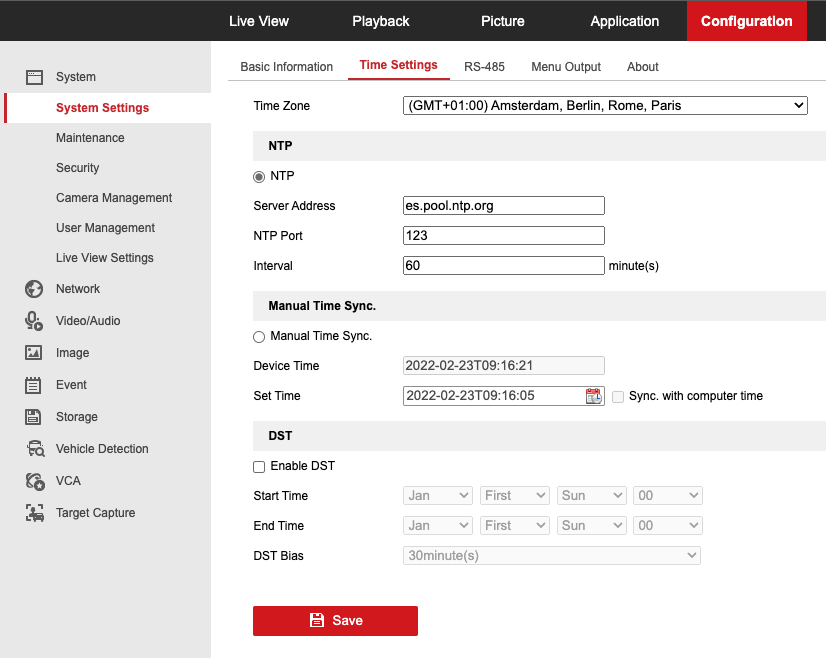Open Network section via globe icon

point(34,289)
